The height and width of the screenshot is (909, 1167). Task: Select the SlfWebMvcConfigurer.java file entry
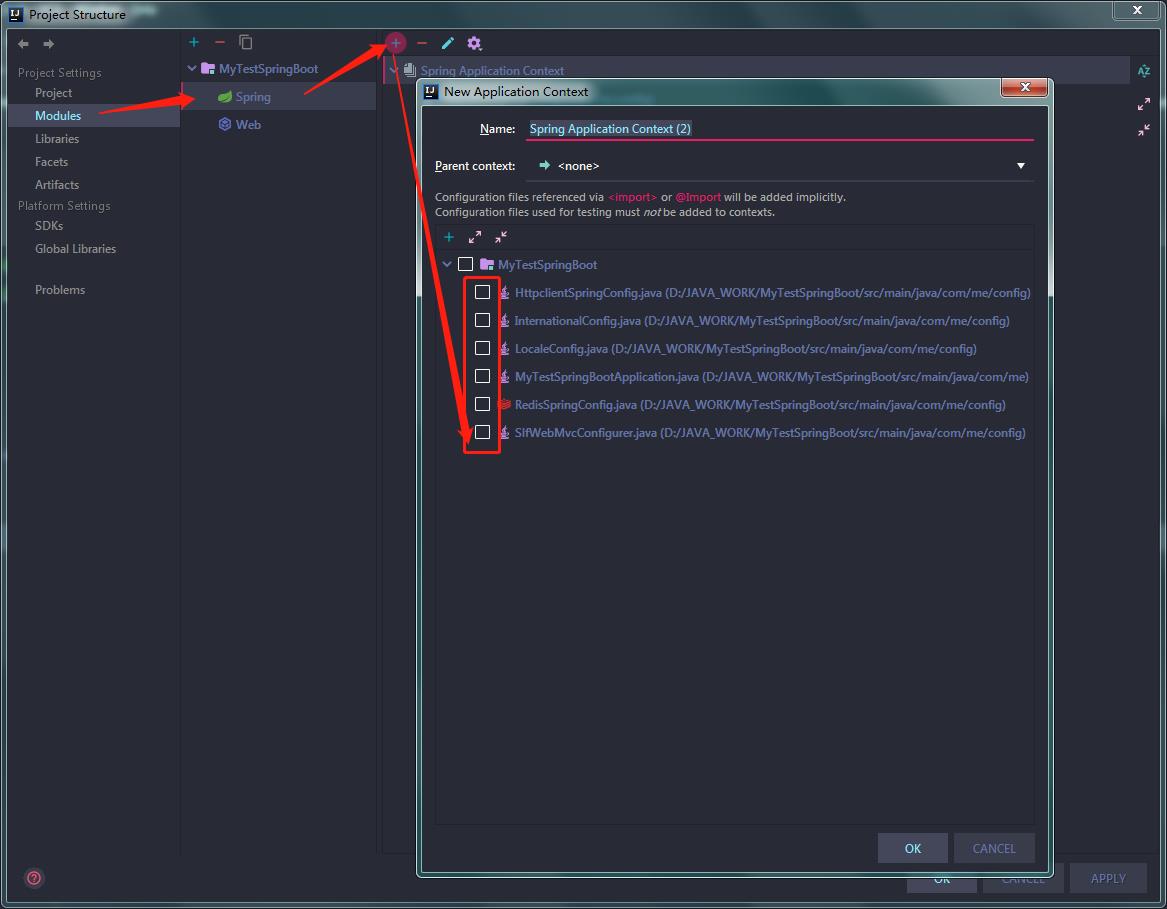770,433
